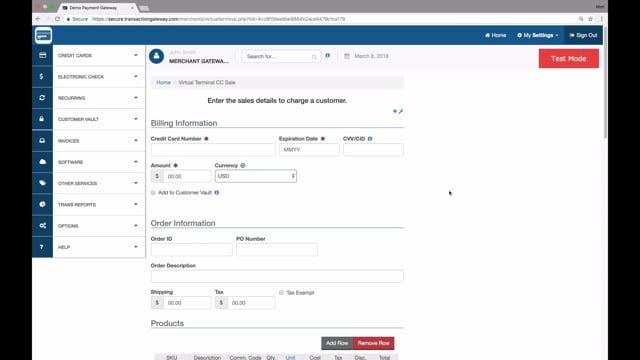Click the browser reload icon
The height and width of the screenshot is (360, 640).
pos(58,19)
